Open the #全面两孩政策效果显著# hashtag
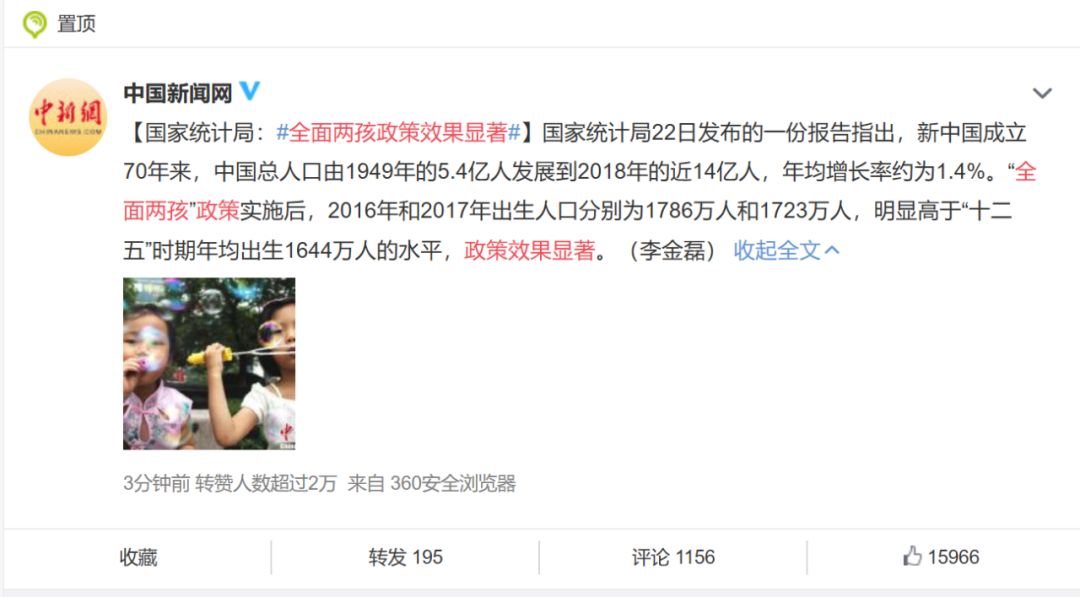Screen dimensions: 1080x597 tap(398, 132)
